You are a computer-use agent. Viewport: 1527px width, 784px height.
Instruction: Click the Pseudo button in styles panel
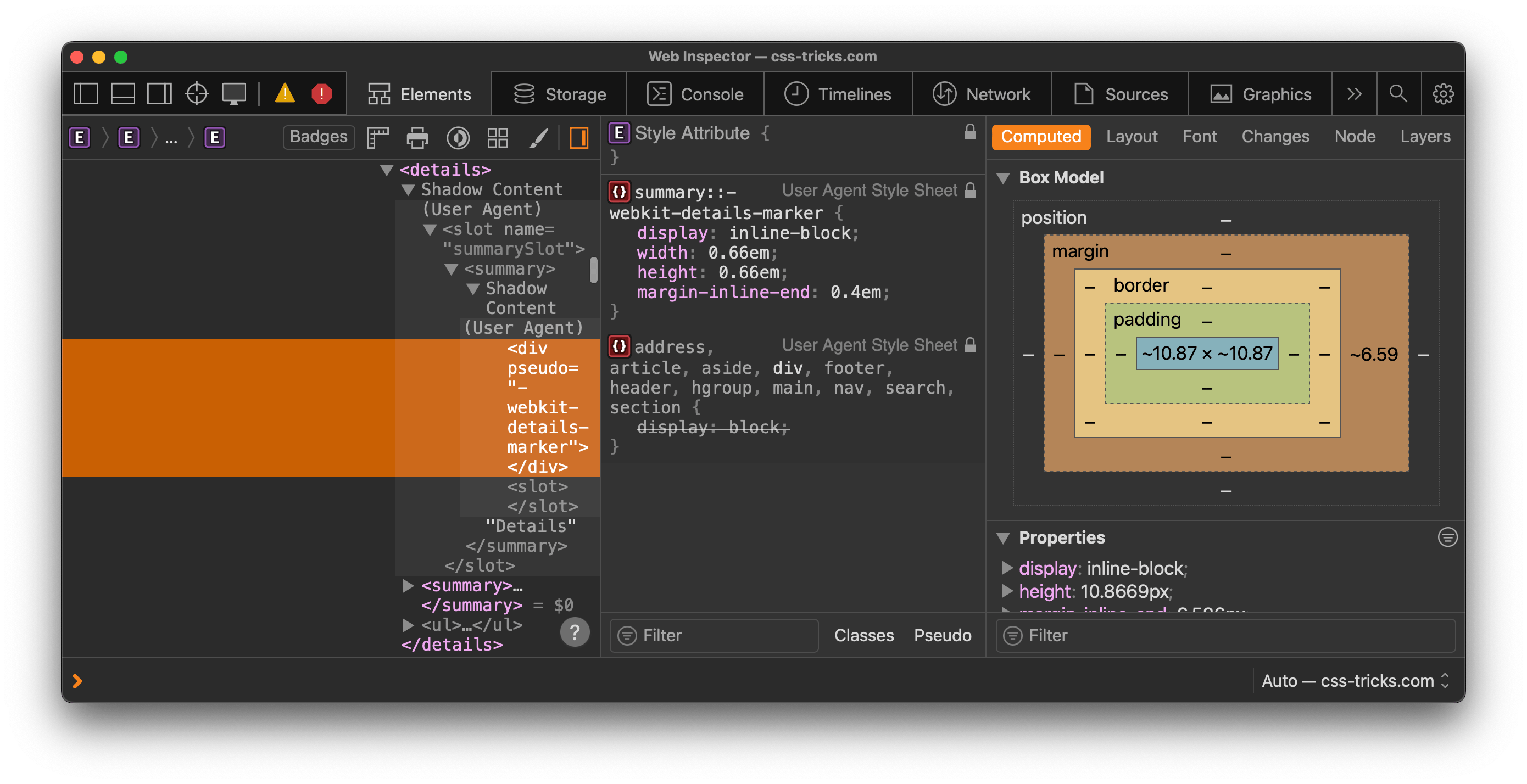[943, 635]
